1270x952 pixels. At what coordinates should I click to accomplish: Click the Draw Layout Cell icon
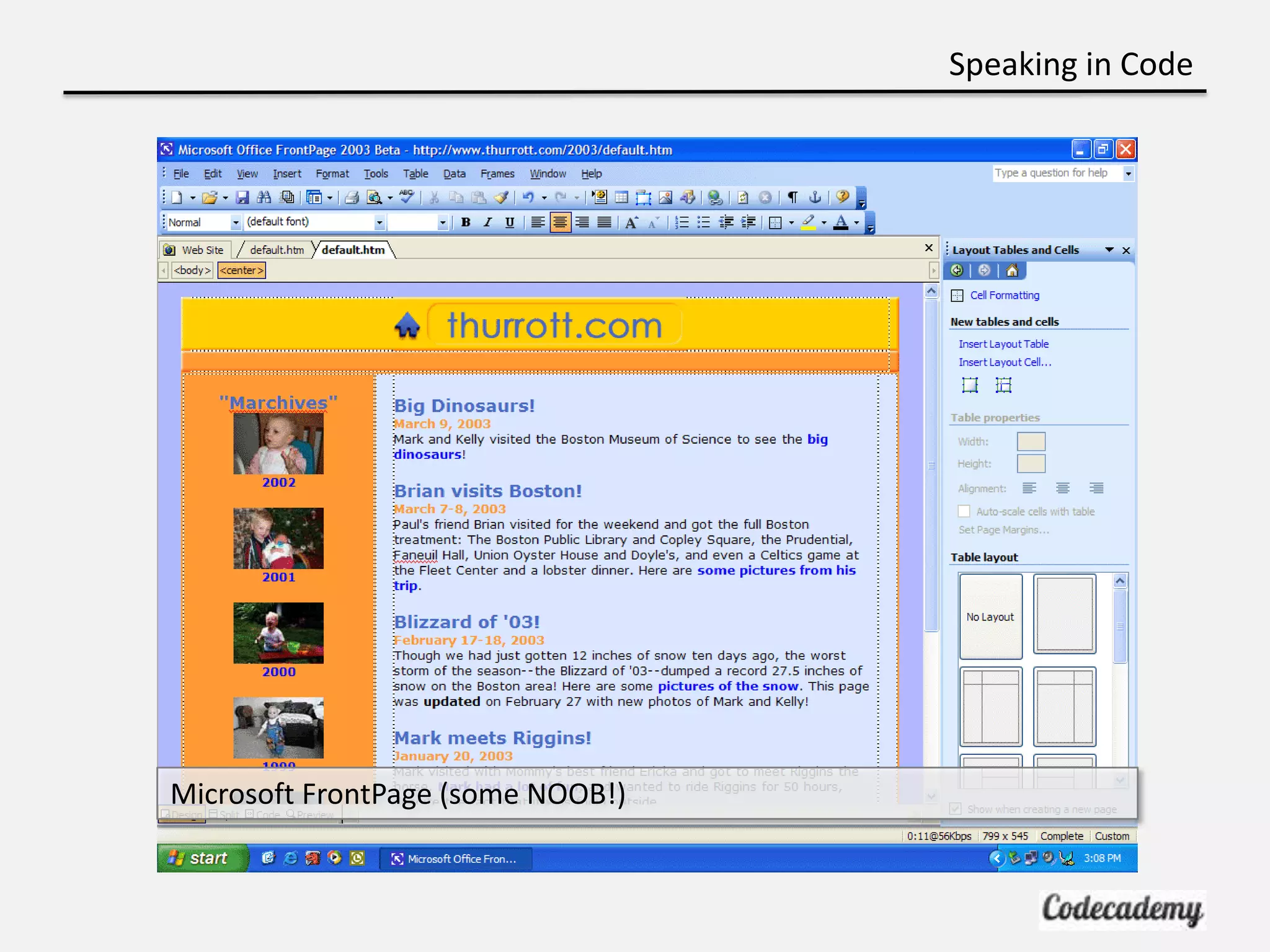click(x=1003, y=386)
